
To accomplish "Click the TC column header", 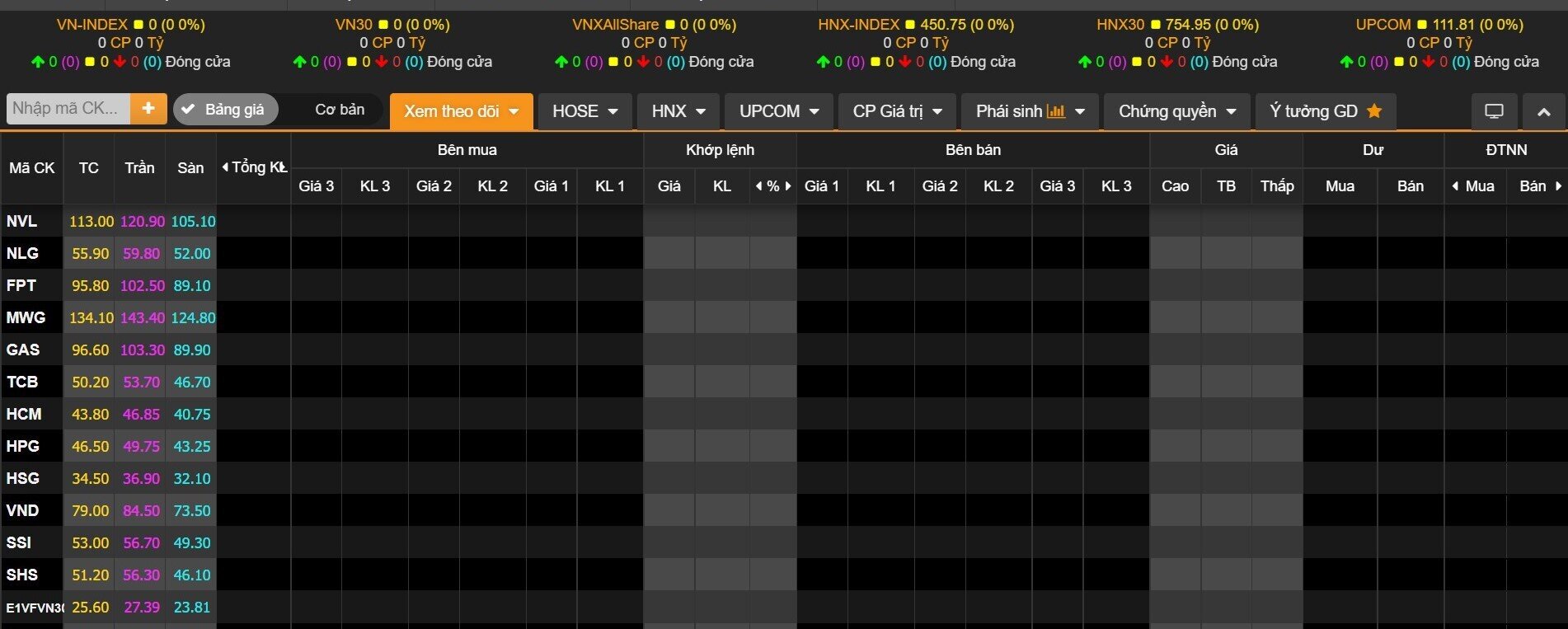I will [89, 168].
